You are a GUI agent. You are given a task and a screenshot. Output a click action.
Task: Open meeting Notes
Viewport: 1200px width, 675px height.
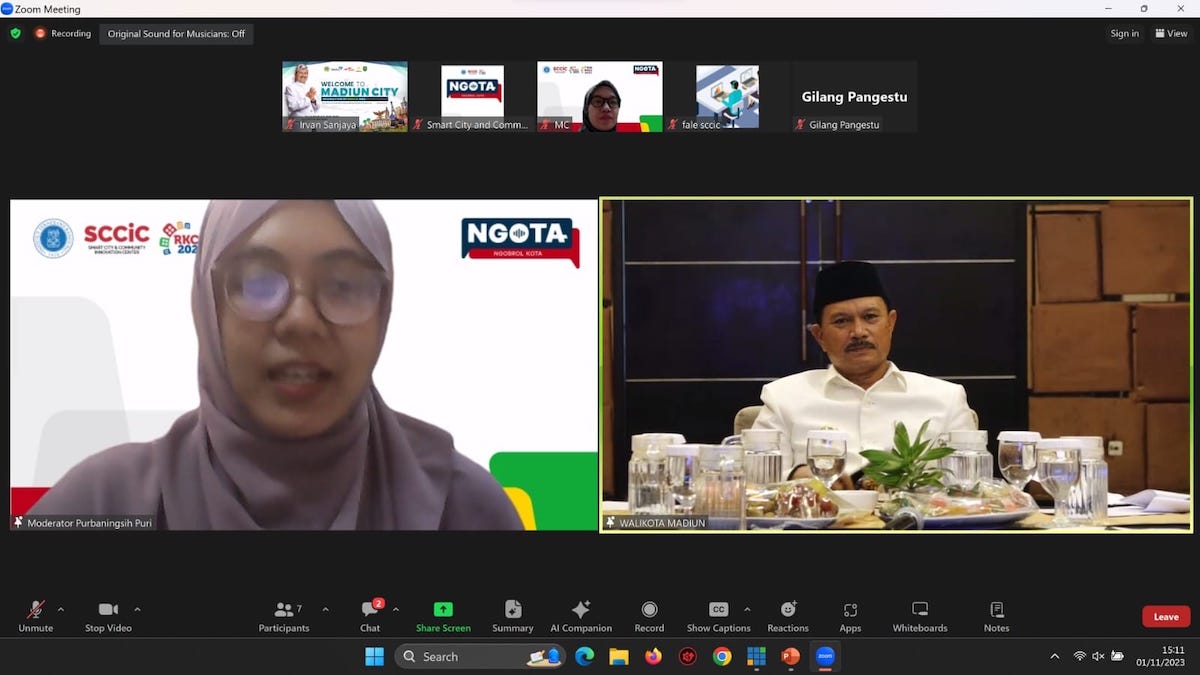click(996, 615)
